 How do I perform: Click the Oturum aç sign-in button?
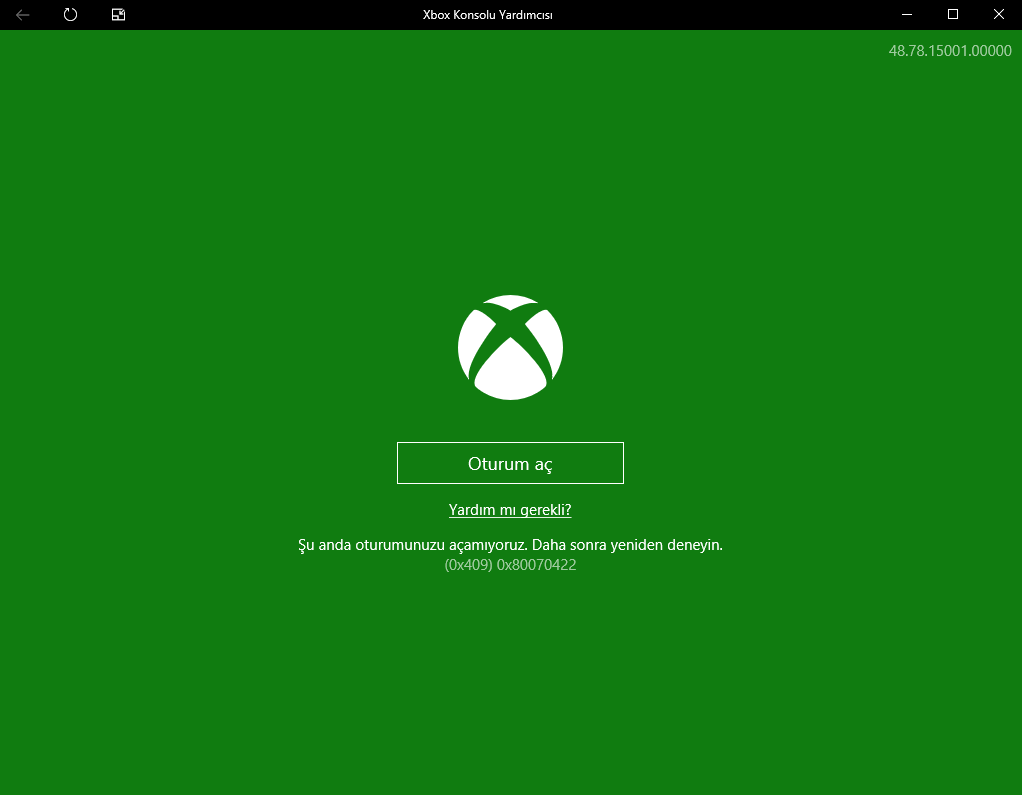point(510,463)
